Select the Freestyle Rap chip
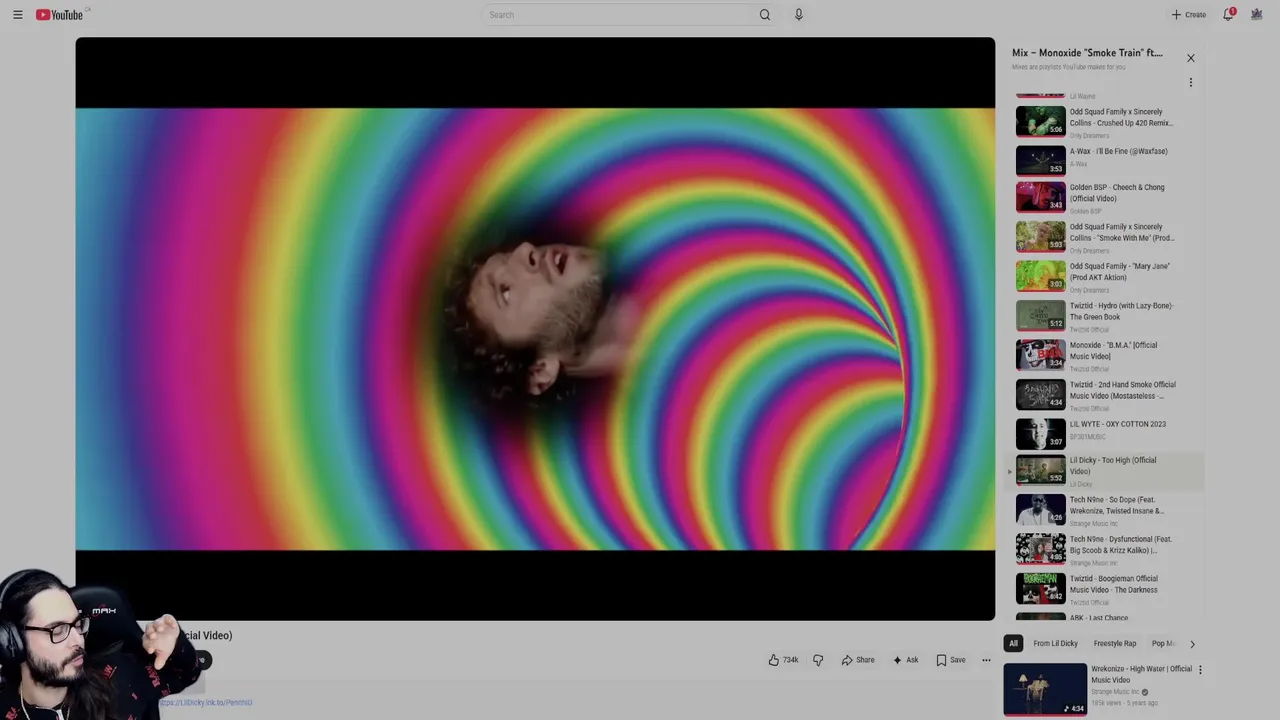This screenshot has width=1280, height=720. [x=1115, y=644]
